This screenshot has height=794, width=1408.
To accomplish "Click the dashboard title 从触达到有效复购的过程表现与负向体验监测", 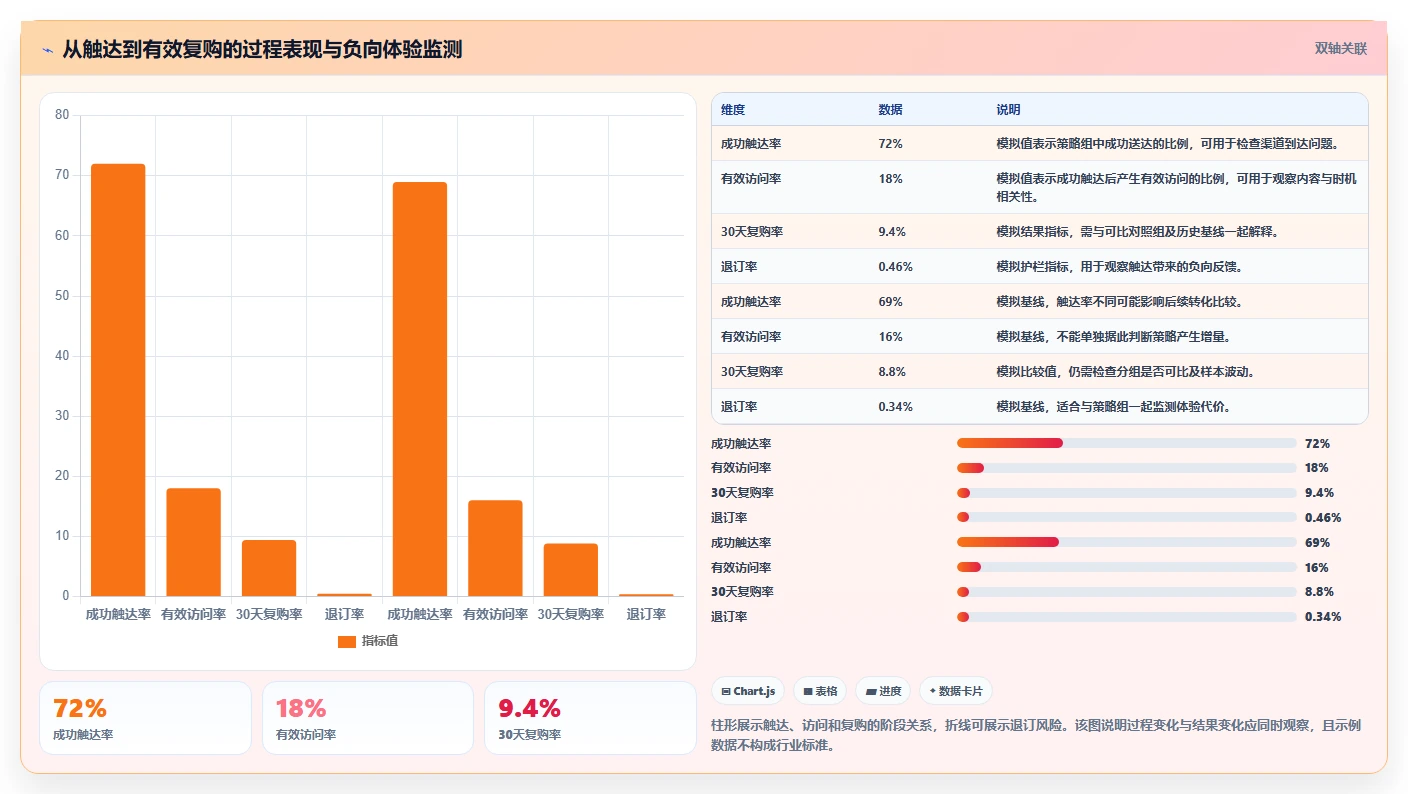I will click(x=262, y=50).
